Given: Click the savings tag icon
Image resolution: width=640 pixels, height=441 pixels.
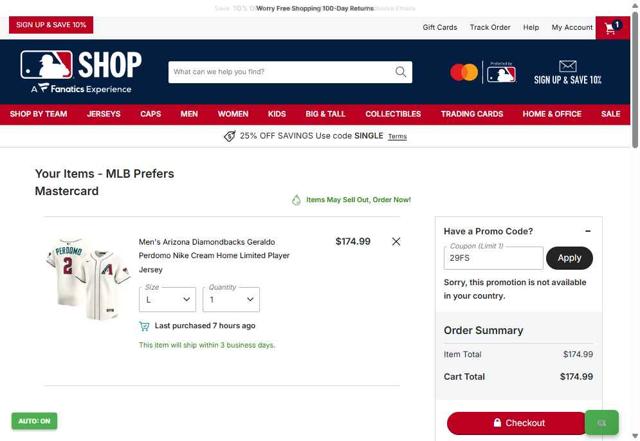Looking at the screenshot, I should (229, 136).
